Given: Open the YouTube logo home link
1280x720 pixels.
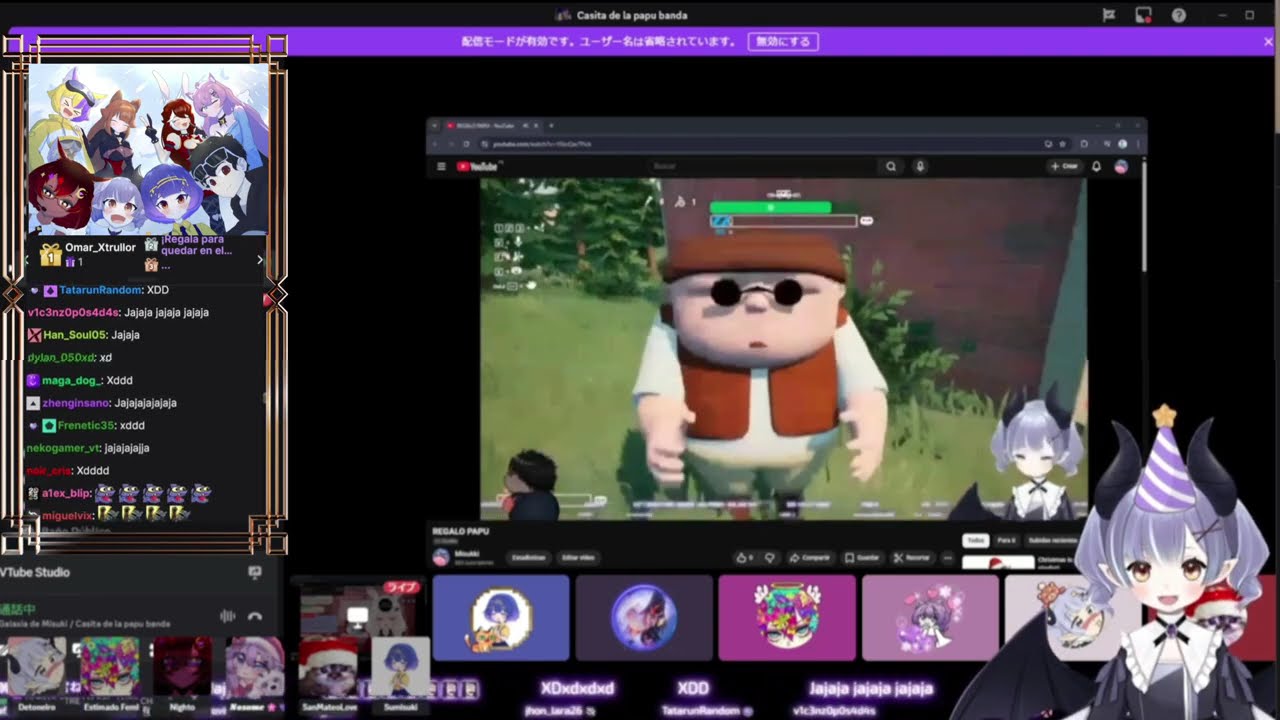Looking at the screenshot, I should (x=478, y=167).
